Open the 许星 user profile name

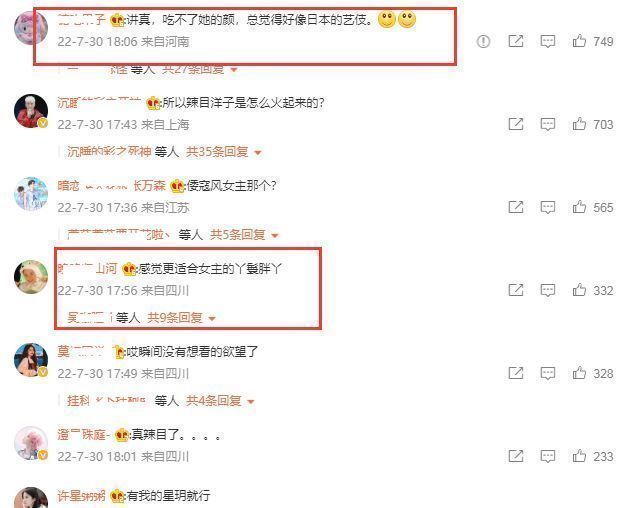[x=81, y=496]
